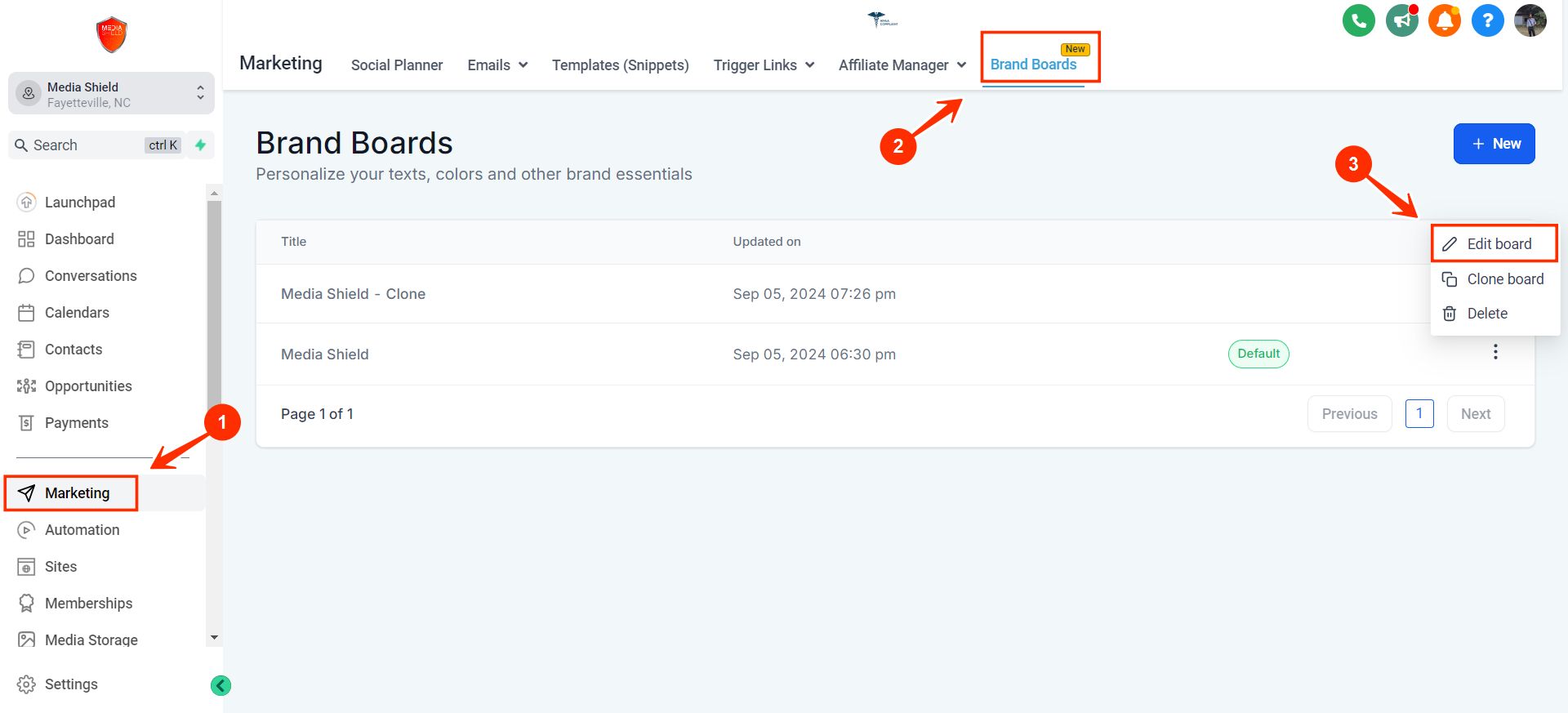Open the megaphone announcements icon

point(1402,20)
